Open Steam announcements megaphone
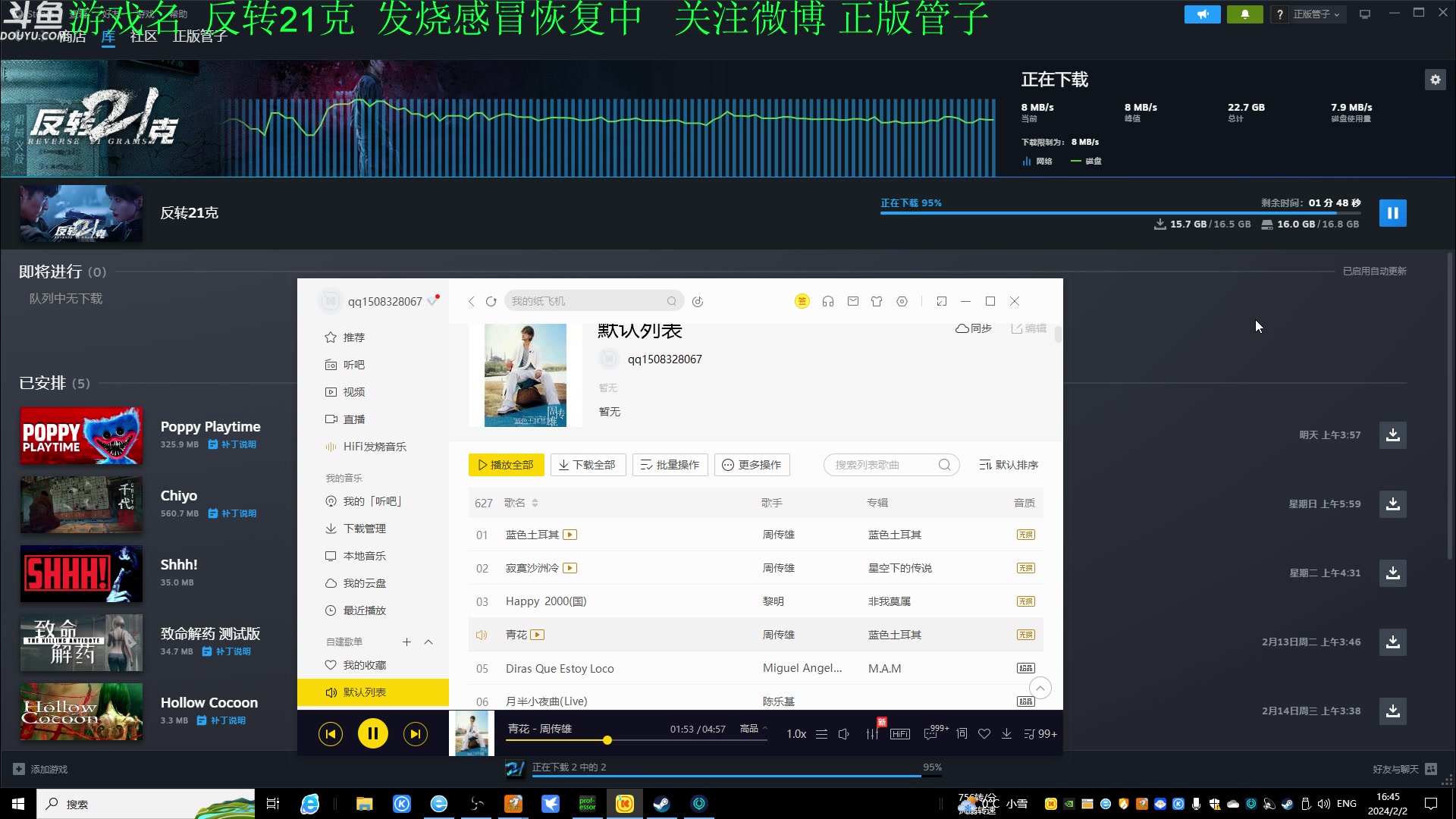 [x=1203, y=14]
